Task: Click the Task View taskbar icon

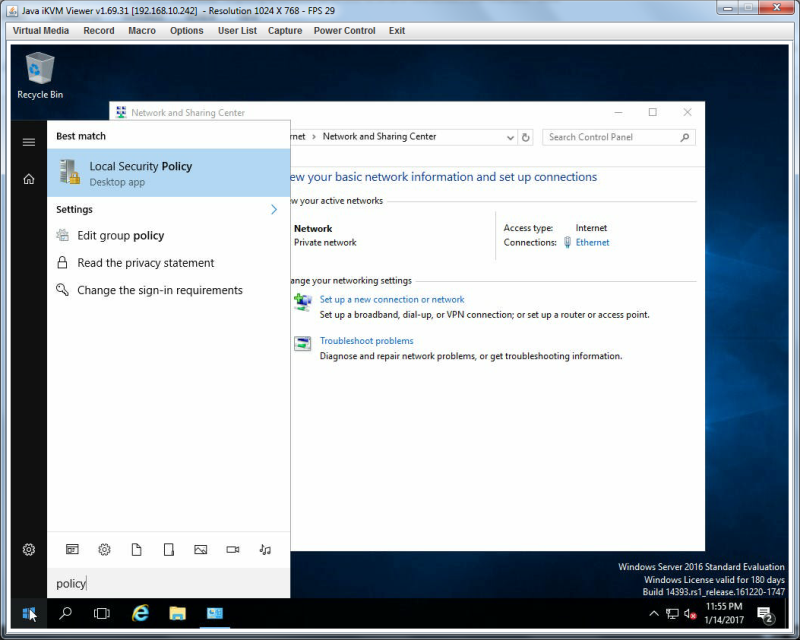Action: (x=102, y=613)
